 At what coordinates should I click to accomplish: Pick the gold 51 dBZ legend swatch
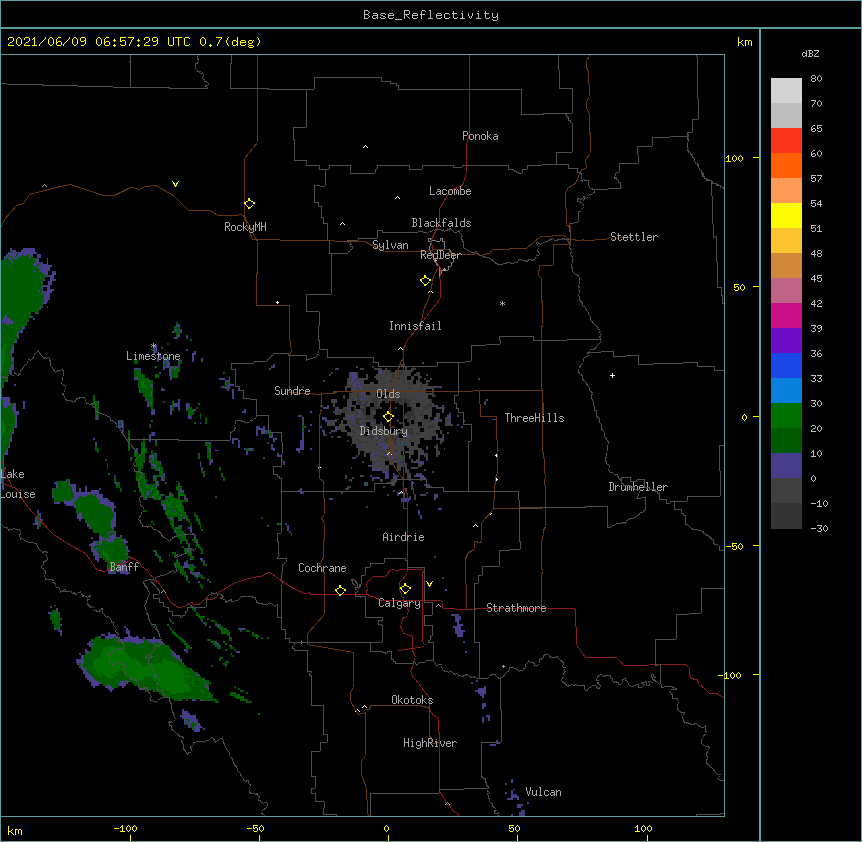point(786,241)
